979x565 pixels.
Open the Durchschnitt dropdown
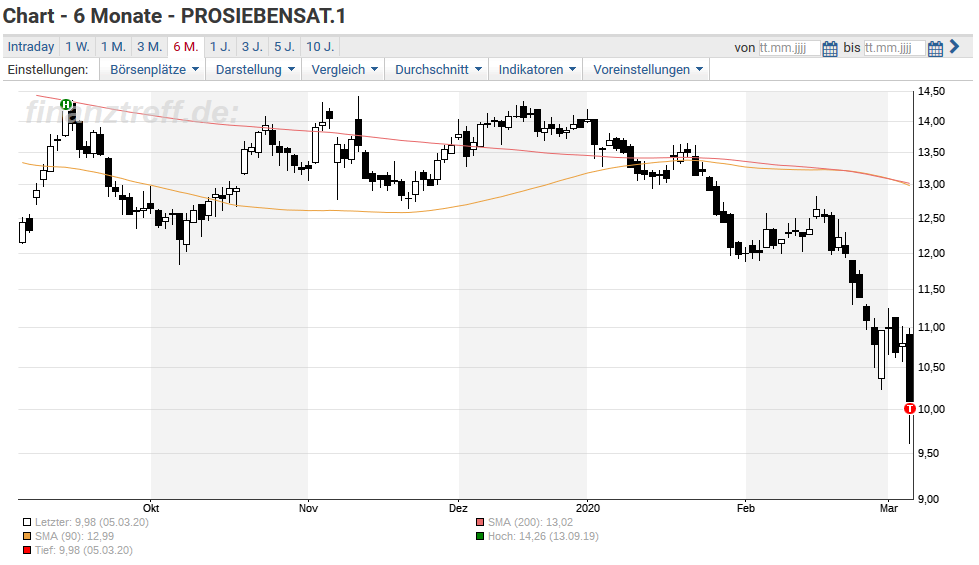438,69
